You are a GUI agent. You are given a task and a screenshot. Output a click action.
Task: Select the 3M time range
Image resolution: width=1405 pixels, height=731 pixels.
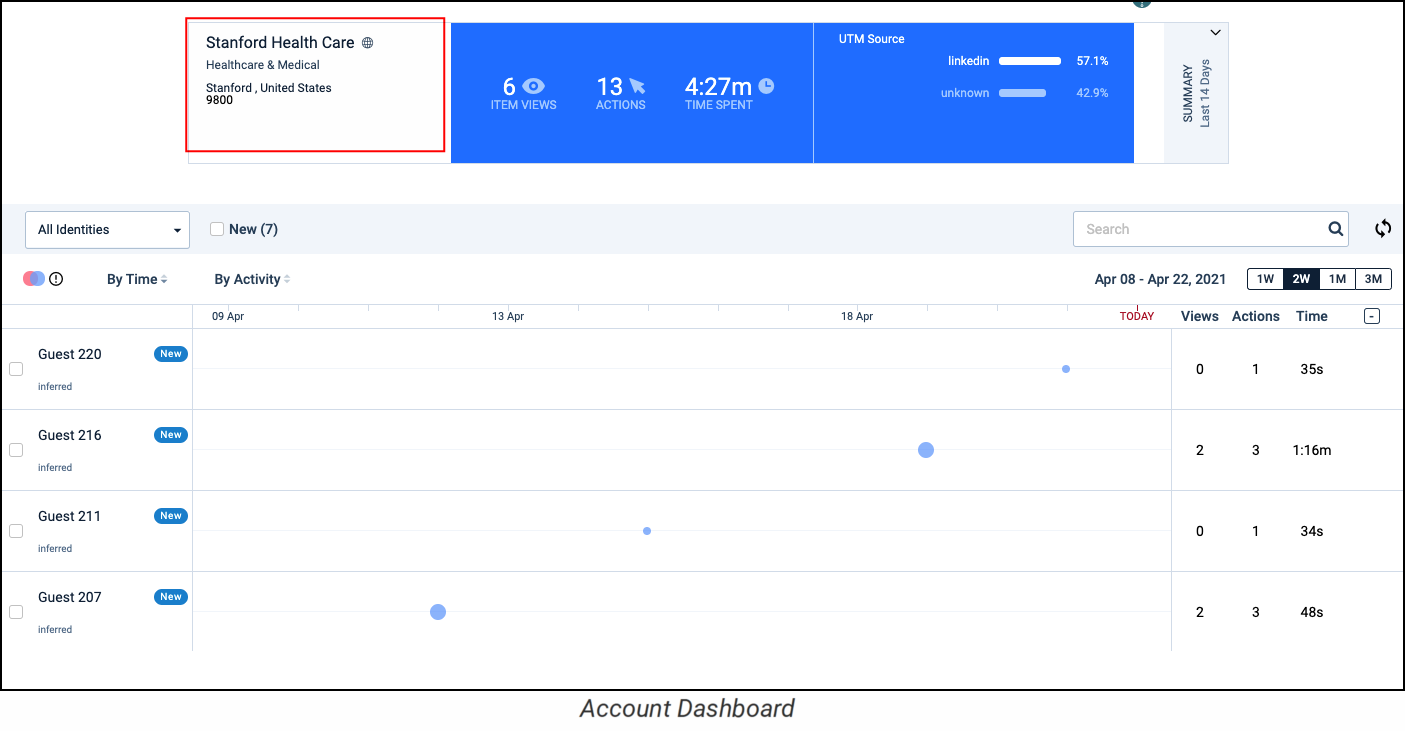click(x=1373, y=279)
